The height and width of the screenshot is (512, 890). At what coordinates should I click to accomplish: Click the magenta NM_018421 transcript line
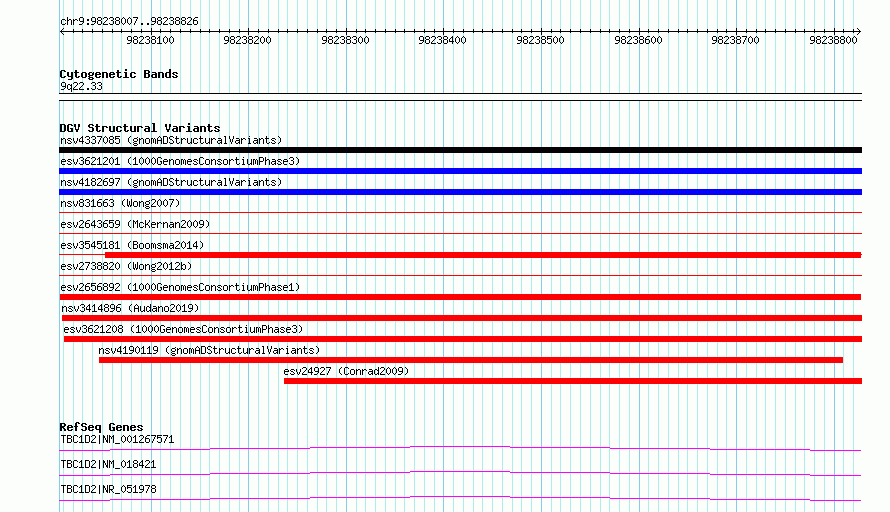coord(460,473)
